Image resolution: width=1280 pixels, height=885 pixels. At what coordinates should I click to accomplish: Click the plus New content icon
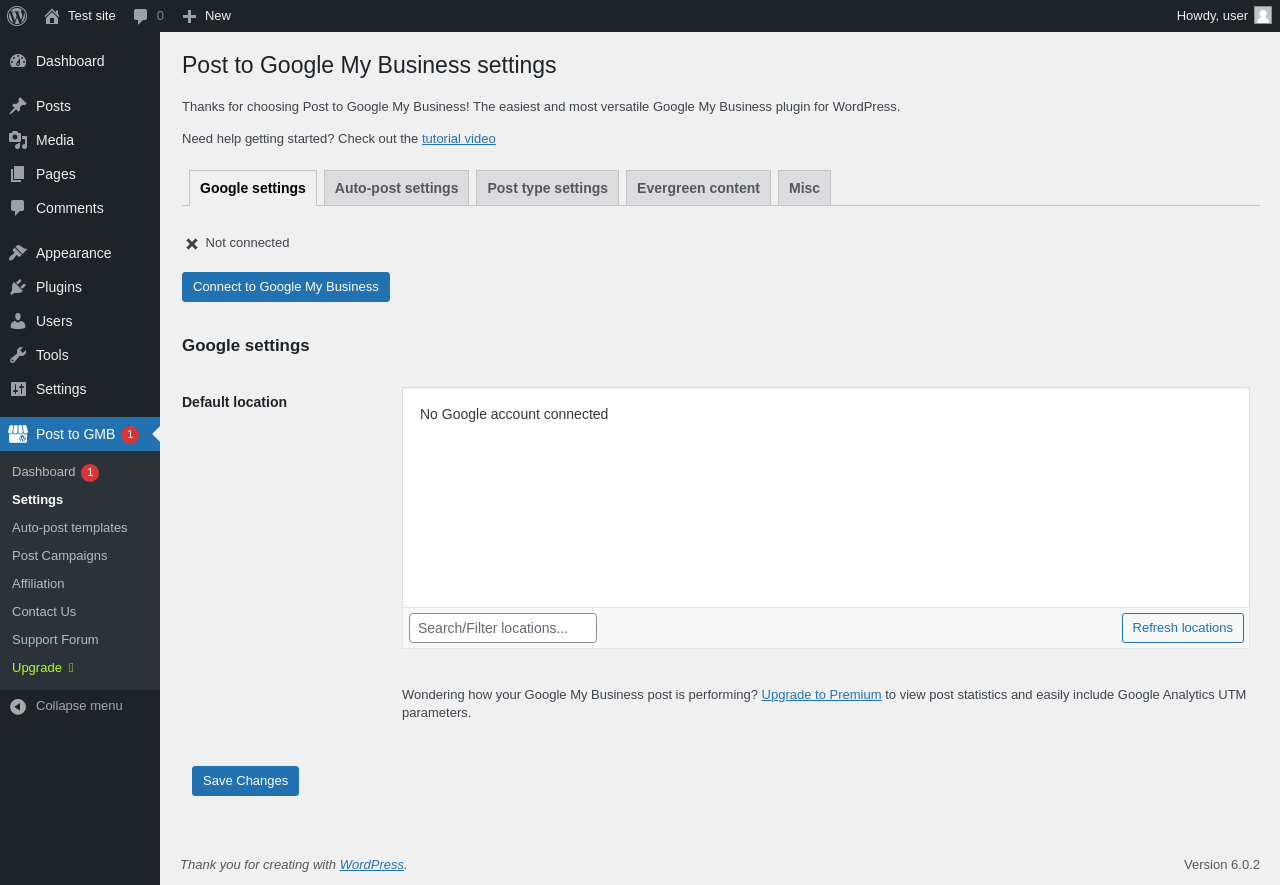tap(189, 16)
